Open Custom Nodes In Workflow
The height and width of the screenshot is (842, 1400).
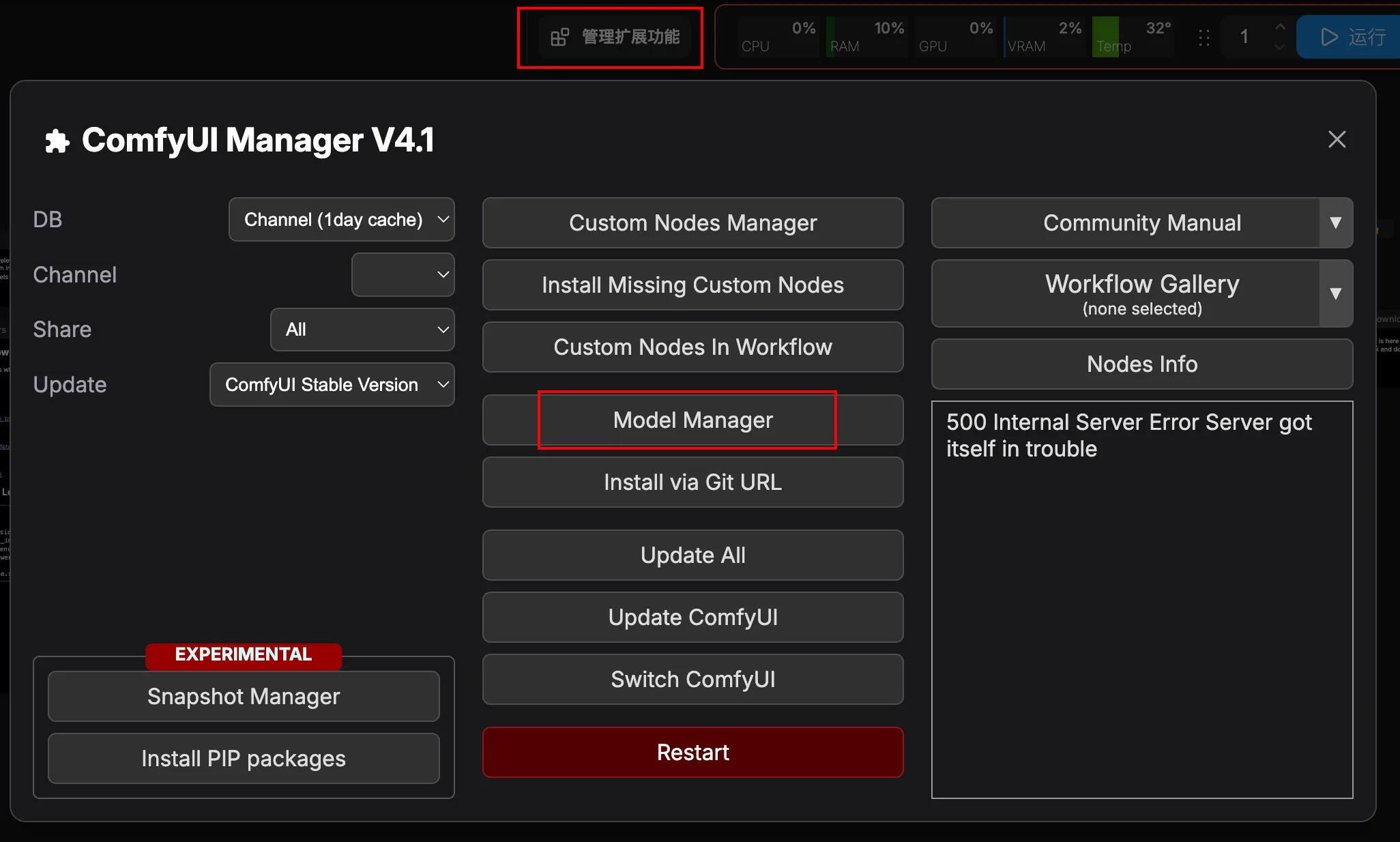(x=693, y=347)
